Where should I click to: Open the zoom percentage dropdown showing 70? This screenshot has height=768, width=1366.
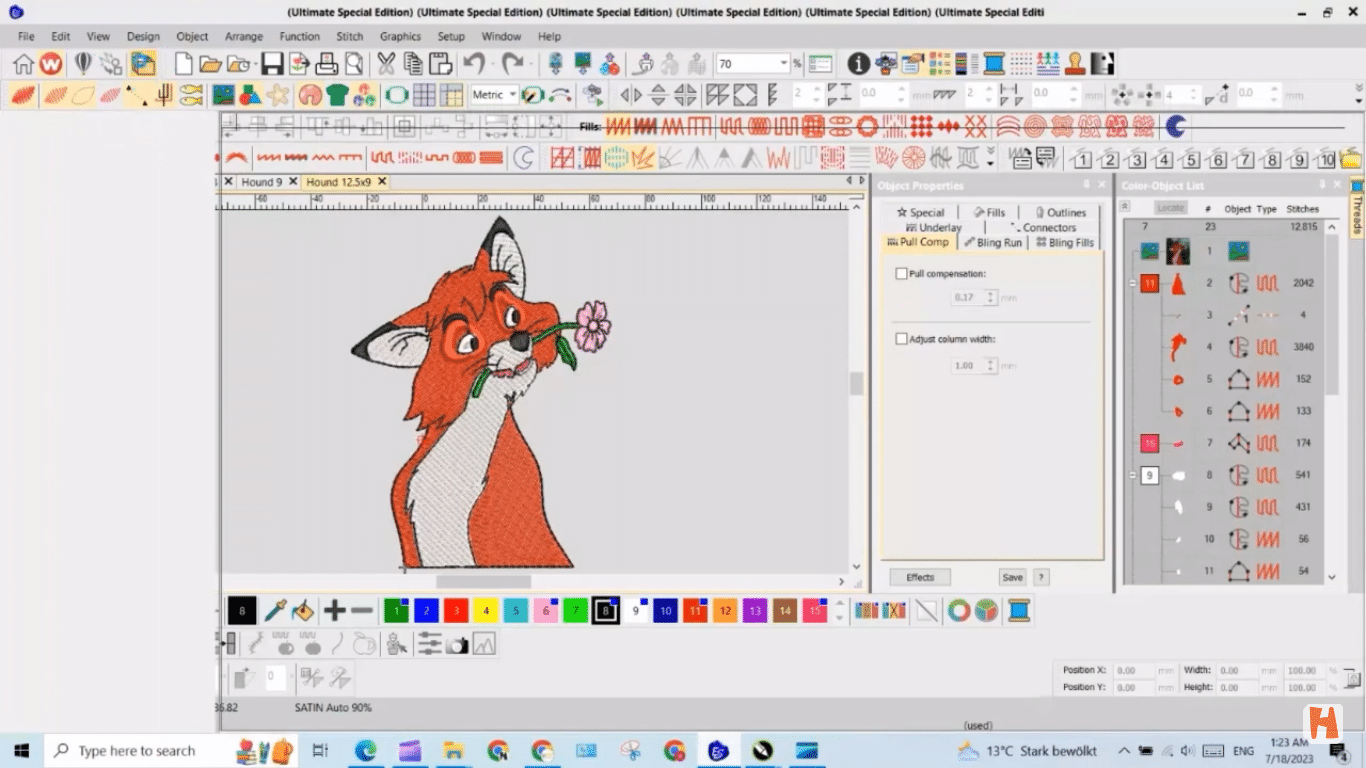783,64
